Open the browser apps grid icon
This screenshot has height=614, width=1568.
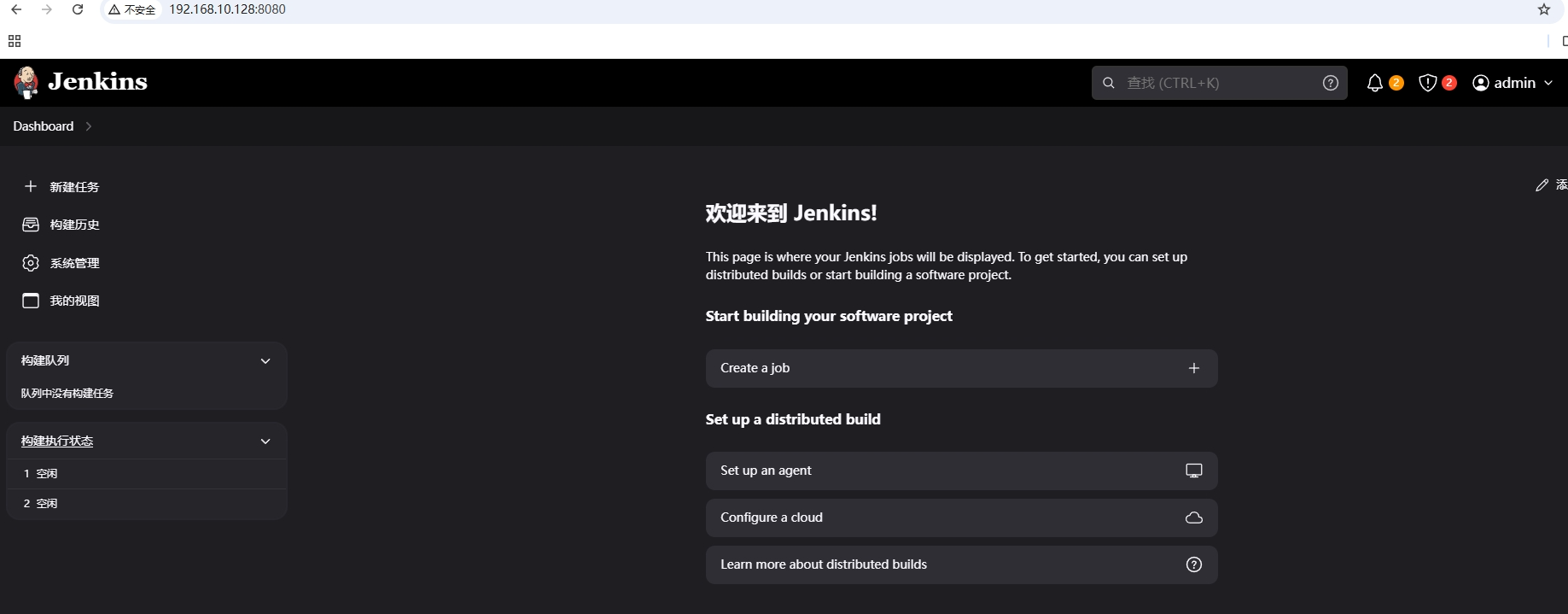pos(15,41)
